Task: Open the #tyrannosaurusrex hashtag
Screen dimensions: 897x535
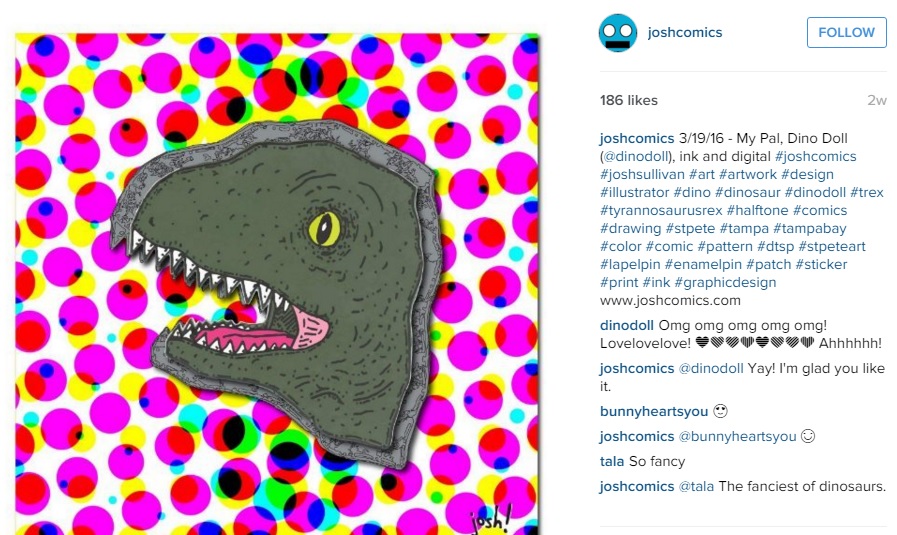Action: point(661,211)
